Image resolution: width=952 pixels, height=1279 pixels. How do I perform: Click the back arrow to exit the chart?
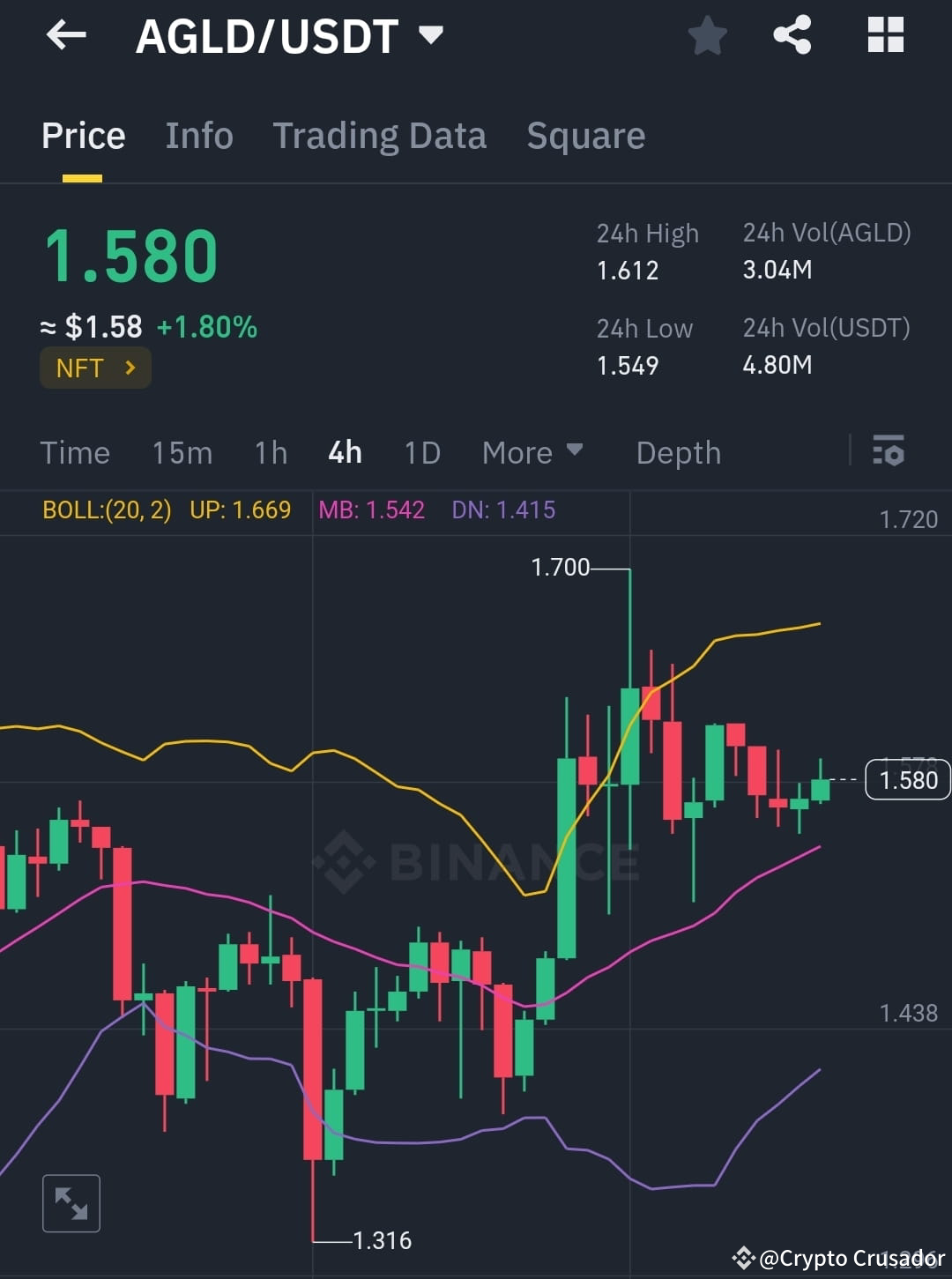[x=66, y=35]
